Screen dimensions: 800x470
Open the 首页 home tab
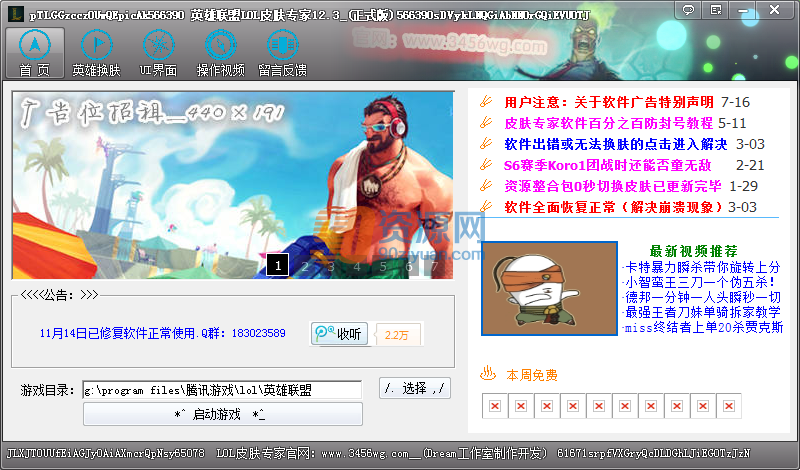tap(35, 53)
